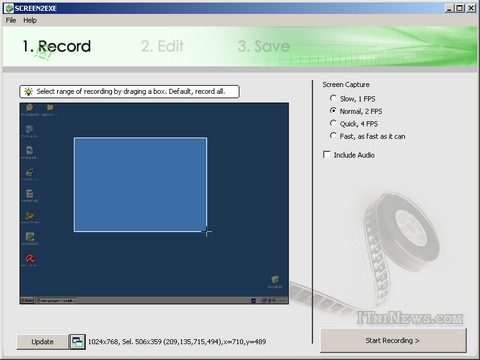480x360 pixels.
Task: Click the SCREEN2EXE title bar app icon
Action: click(x=9, y=8)
